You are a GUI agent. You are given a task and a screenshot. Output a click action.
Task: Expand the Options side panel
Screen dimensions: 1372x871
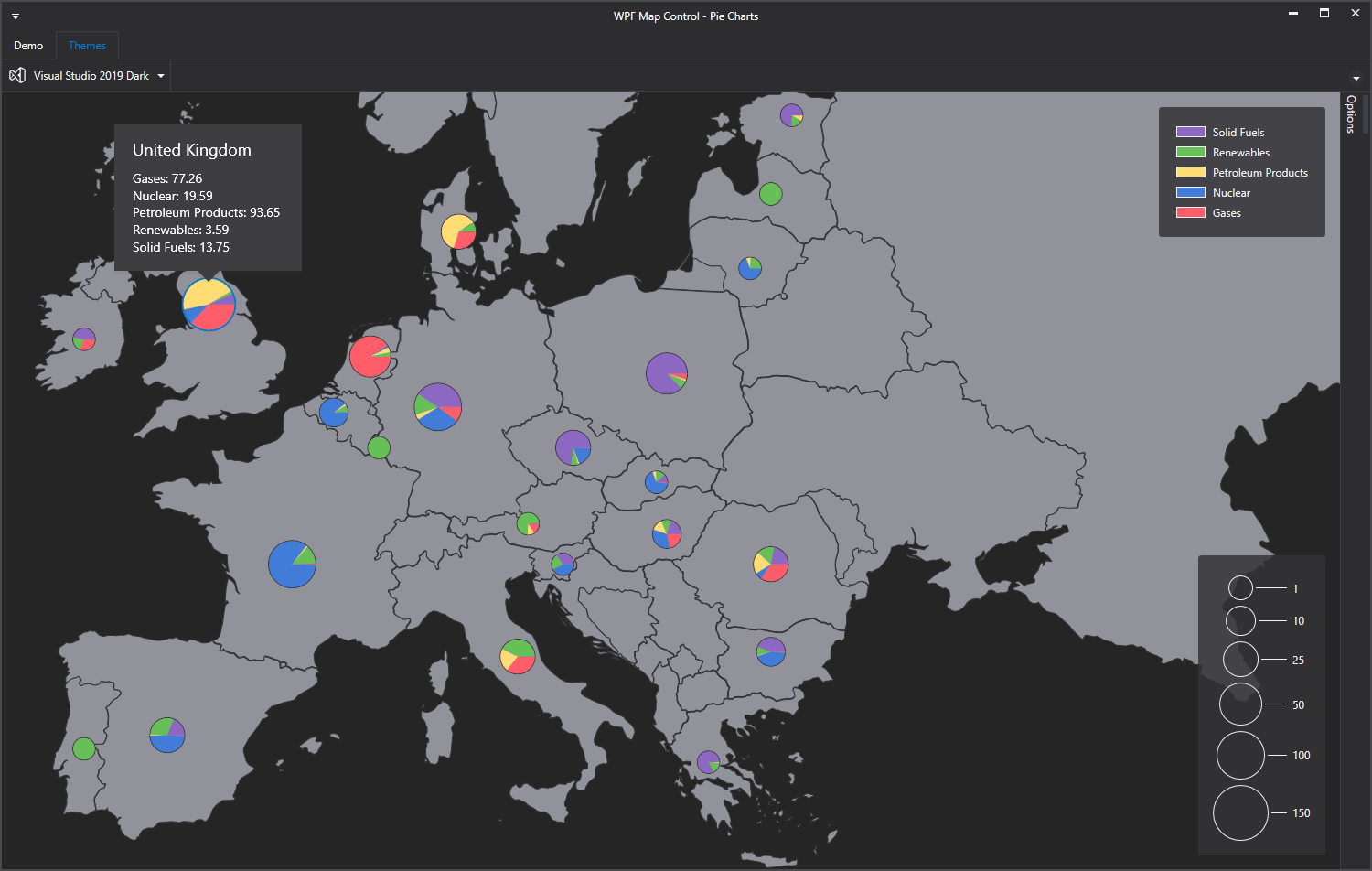tap(1350, 114)
